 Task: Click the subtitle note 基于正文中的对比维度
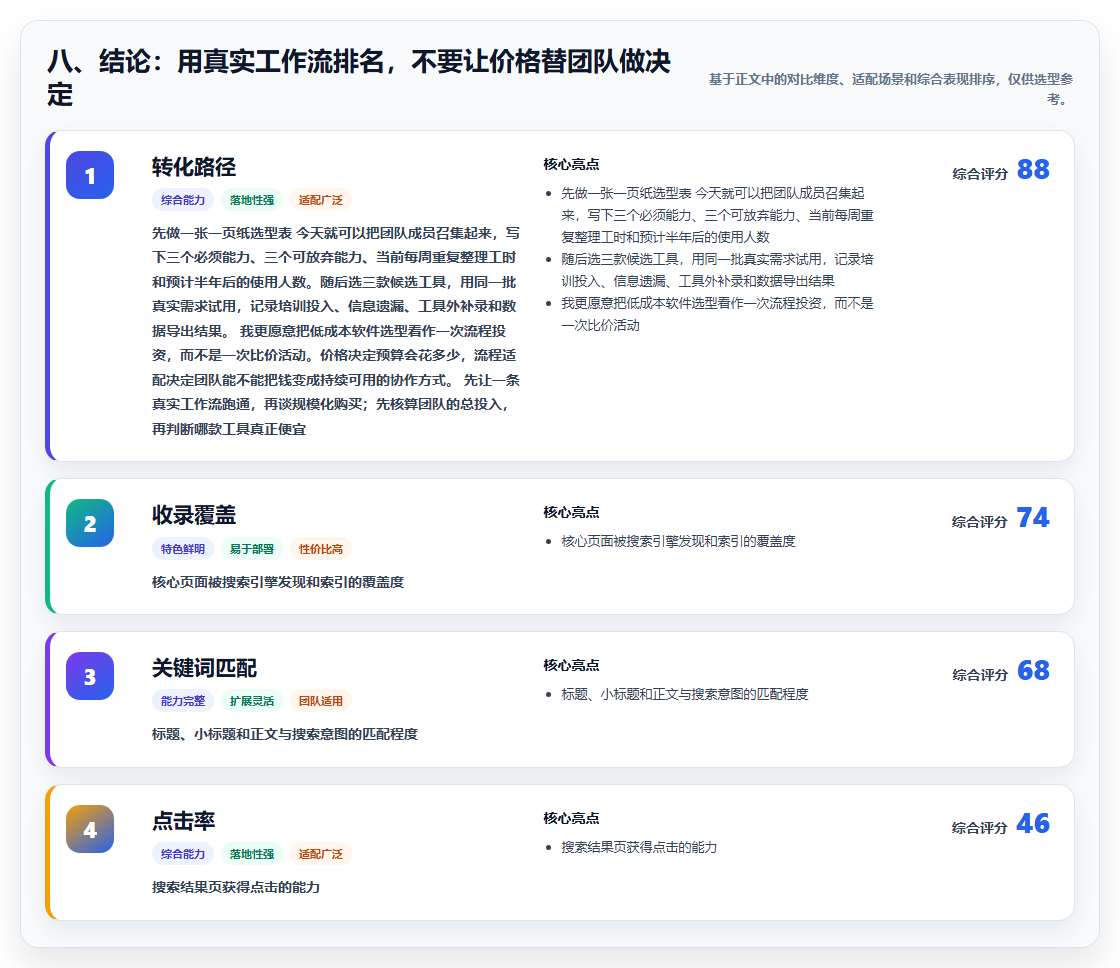[890, 89]
